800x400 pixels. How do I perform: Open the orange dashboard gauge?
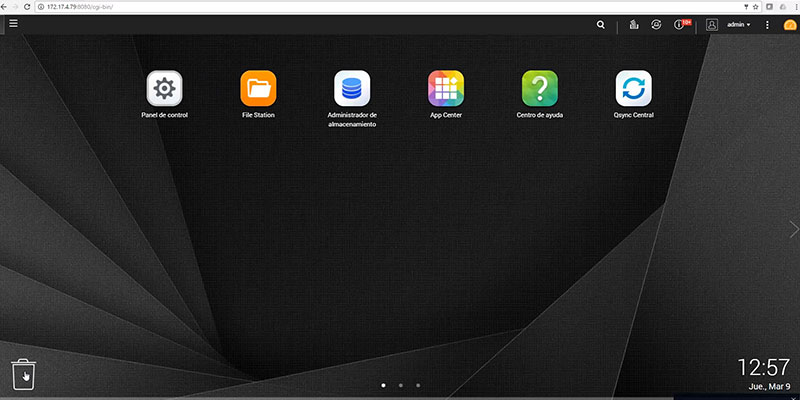pyautogui.click(x=790, y=25)
